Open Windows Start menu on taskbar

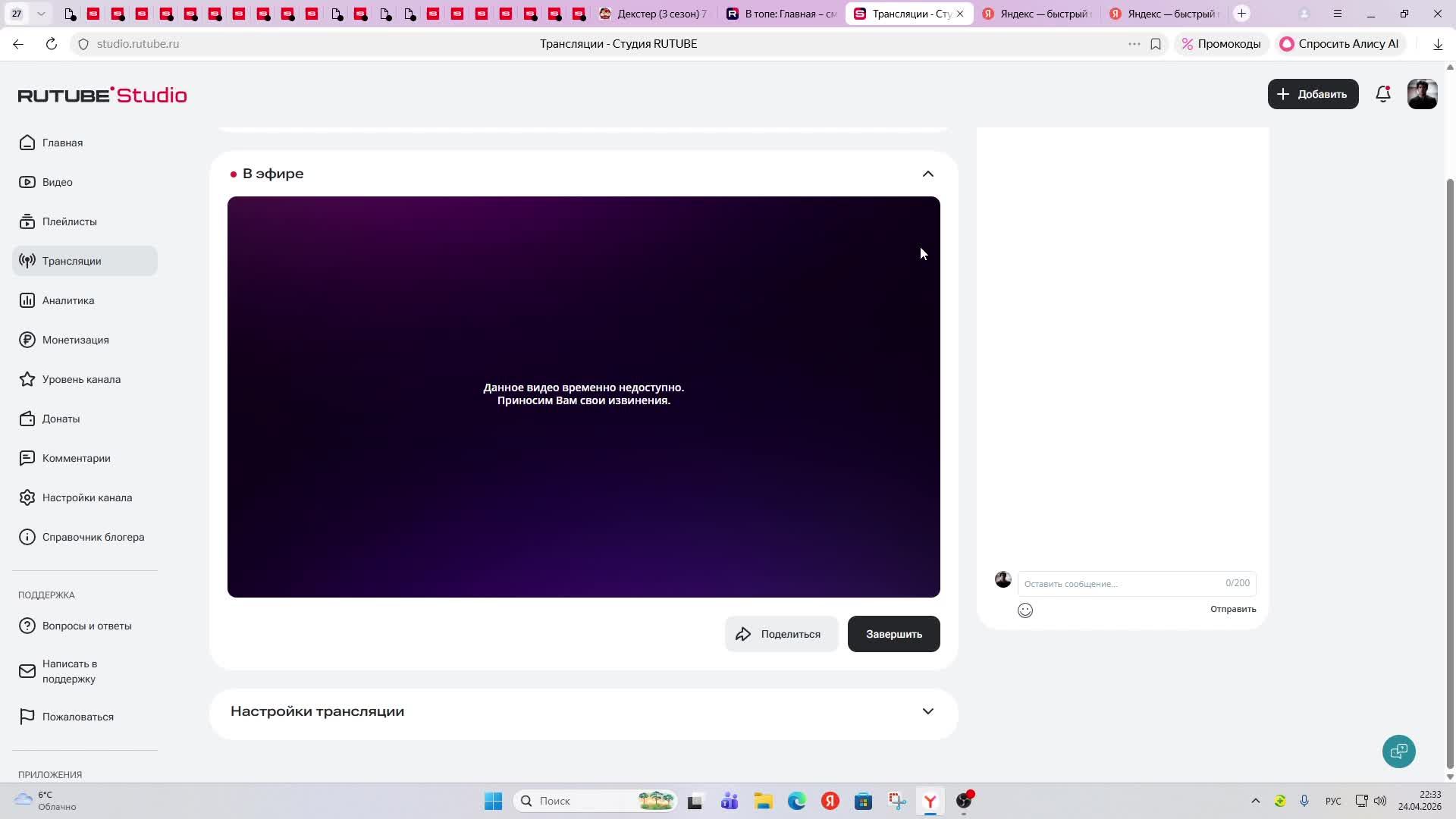click(493, 801)
